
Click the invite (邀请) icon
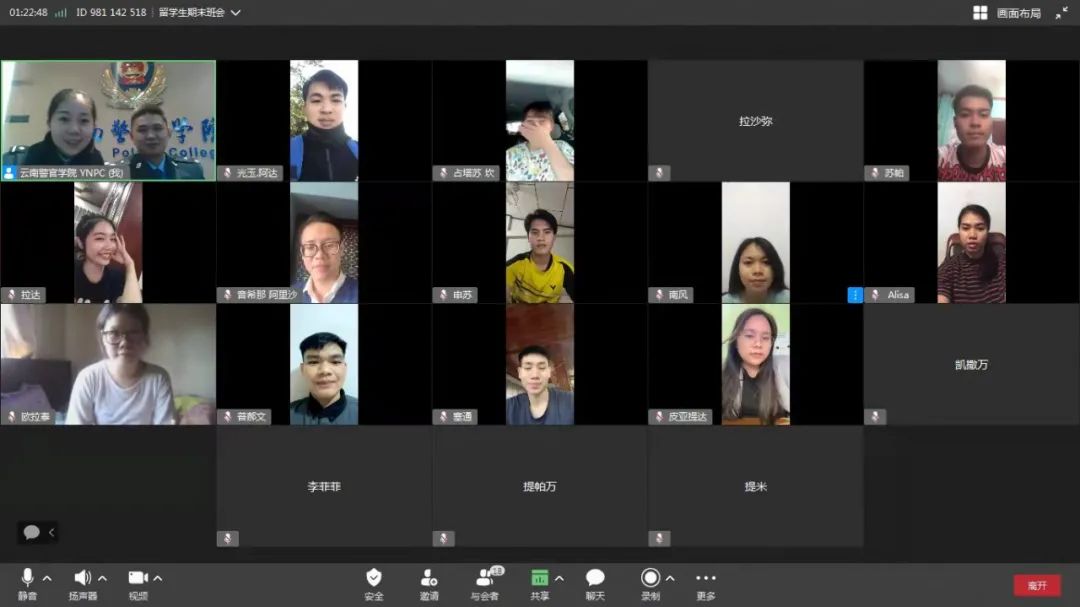(x=429, y=578)
